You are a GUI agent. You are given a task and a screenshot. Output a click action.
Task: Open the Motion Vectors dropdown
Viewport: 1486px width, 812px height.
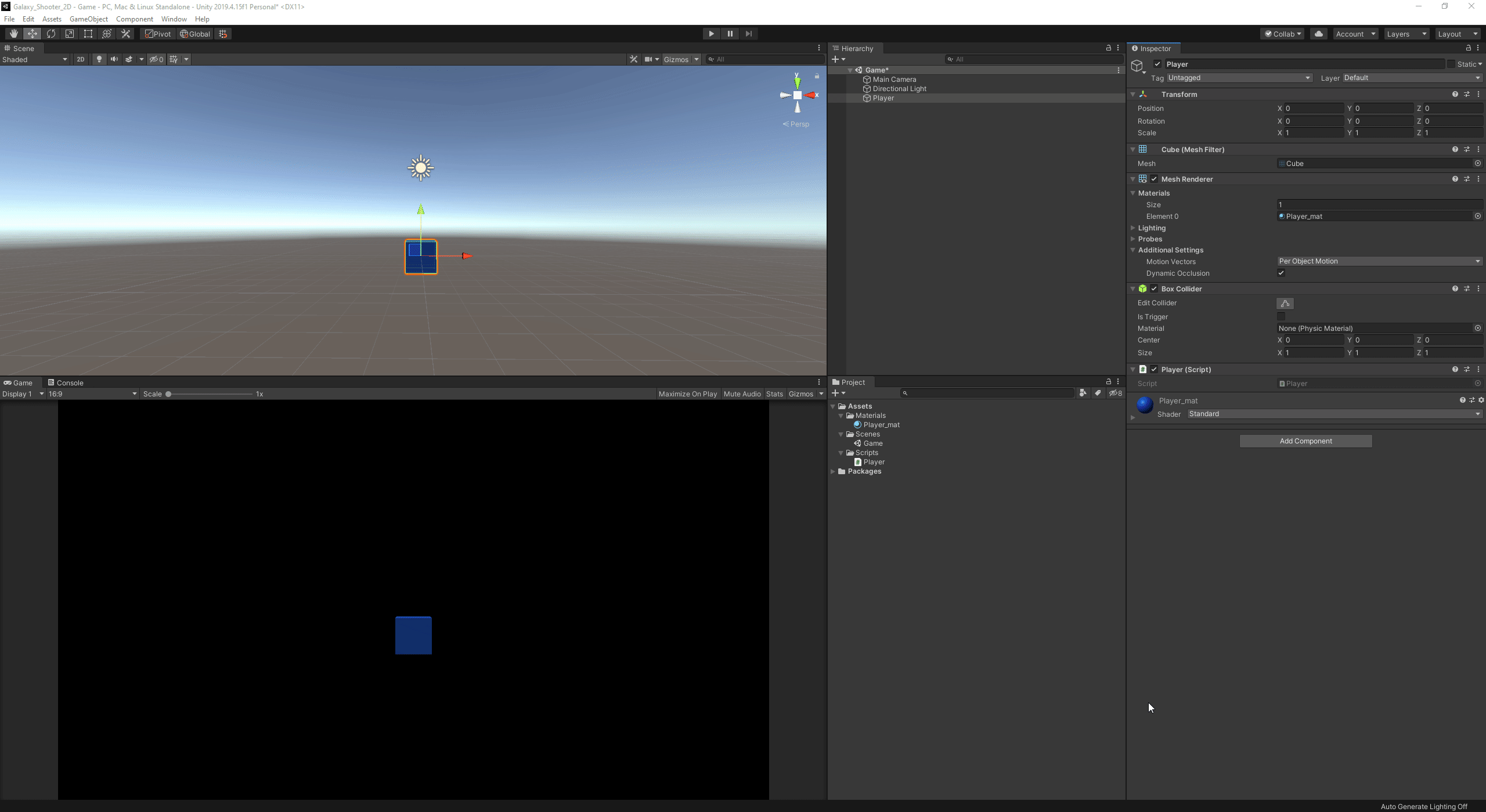pos(1379,262)
